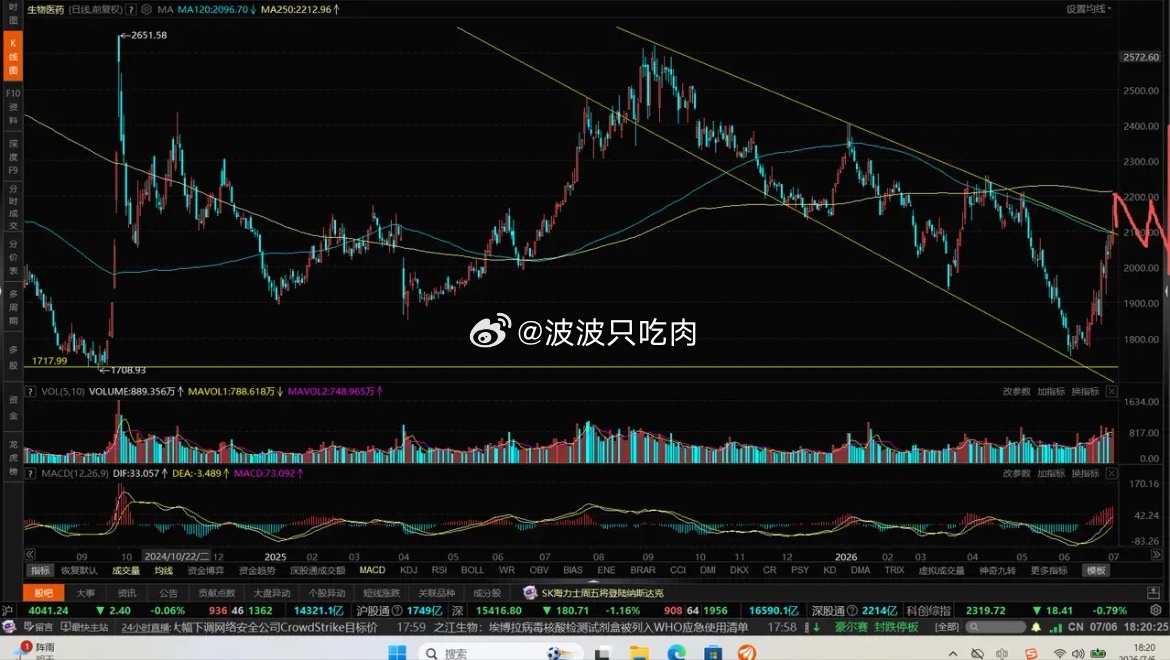The width and height of the screenshot is (1170, 660).
Task: Click the help question mark beside 生物医药
Action: 131,10
